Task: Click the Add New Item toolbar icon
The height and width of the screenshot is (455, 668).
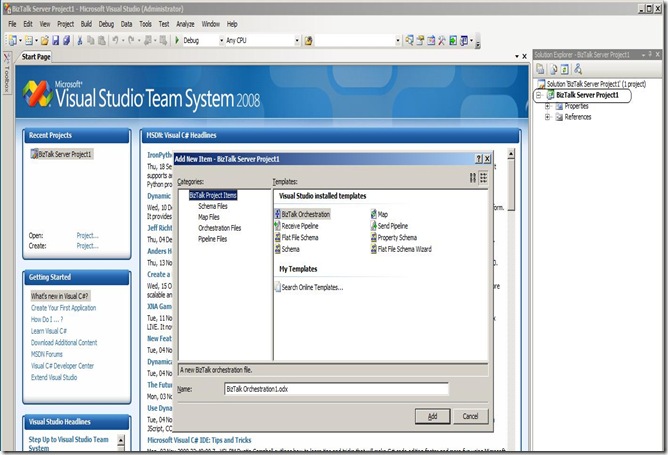Action: pos(29,40)
